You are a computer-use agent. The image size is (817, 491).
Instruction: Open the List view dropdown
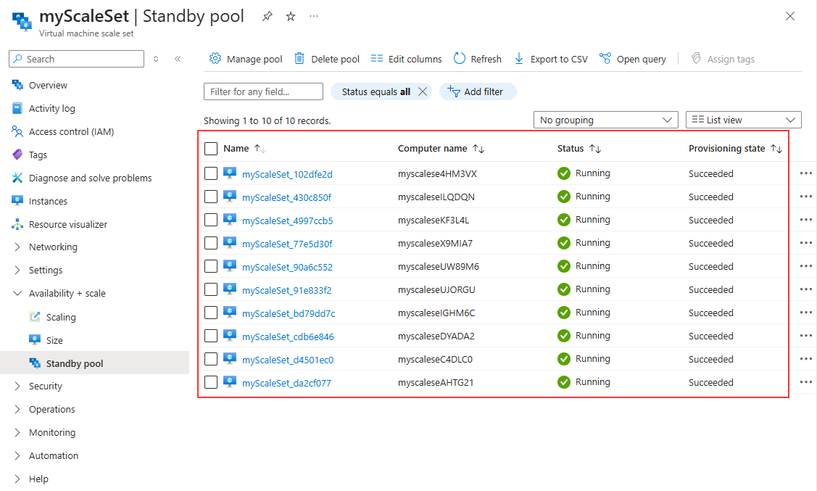(744, 120)
